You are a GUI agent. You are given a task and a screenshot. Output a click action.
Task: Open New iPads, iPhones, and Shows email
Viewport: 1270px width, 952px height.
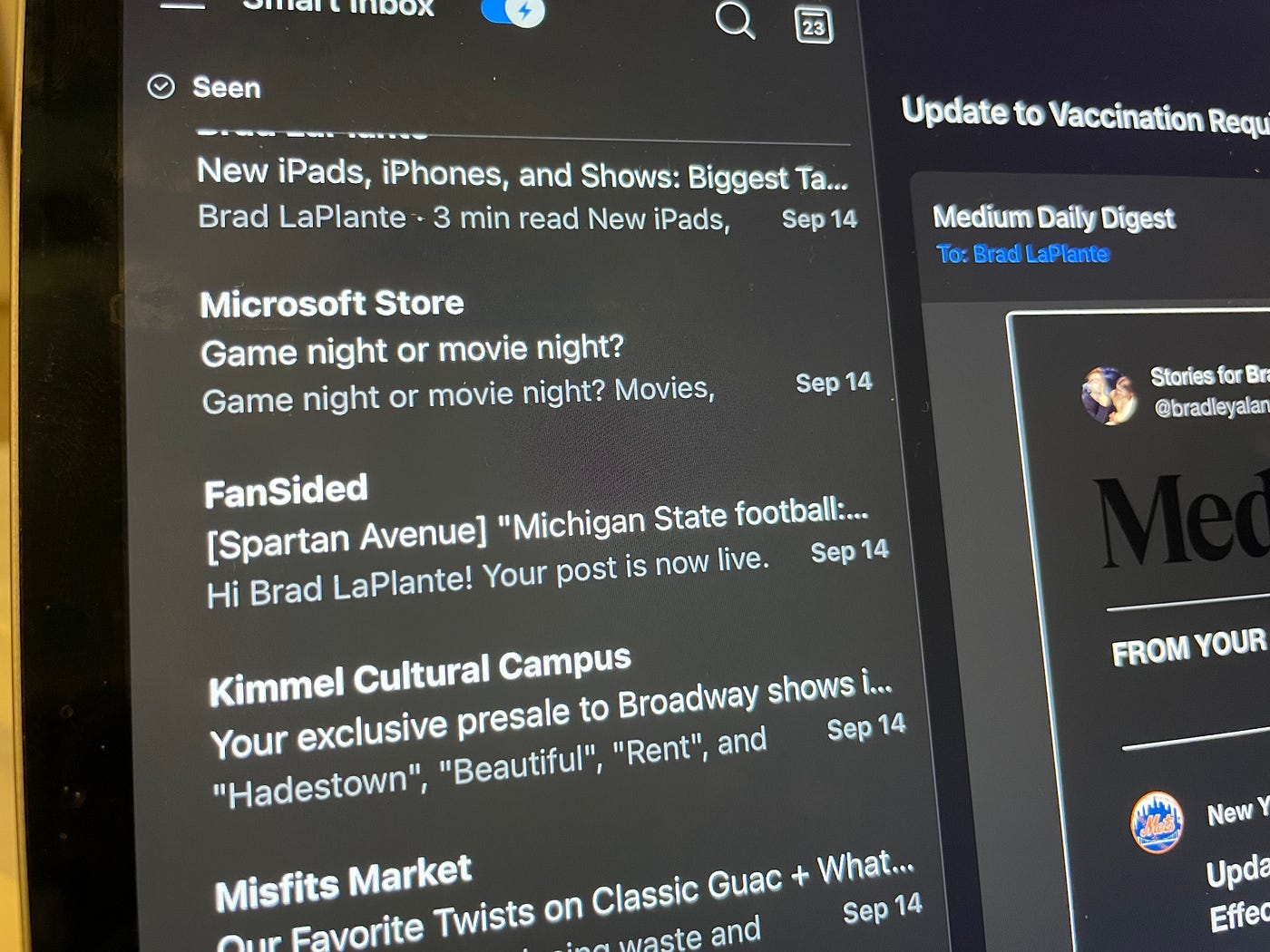tap(526, 193)
